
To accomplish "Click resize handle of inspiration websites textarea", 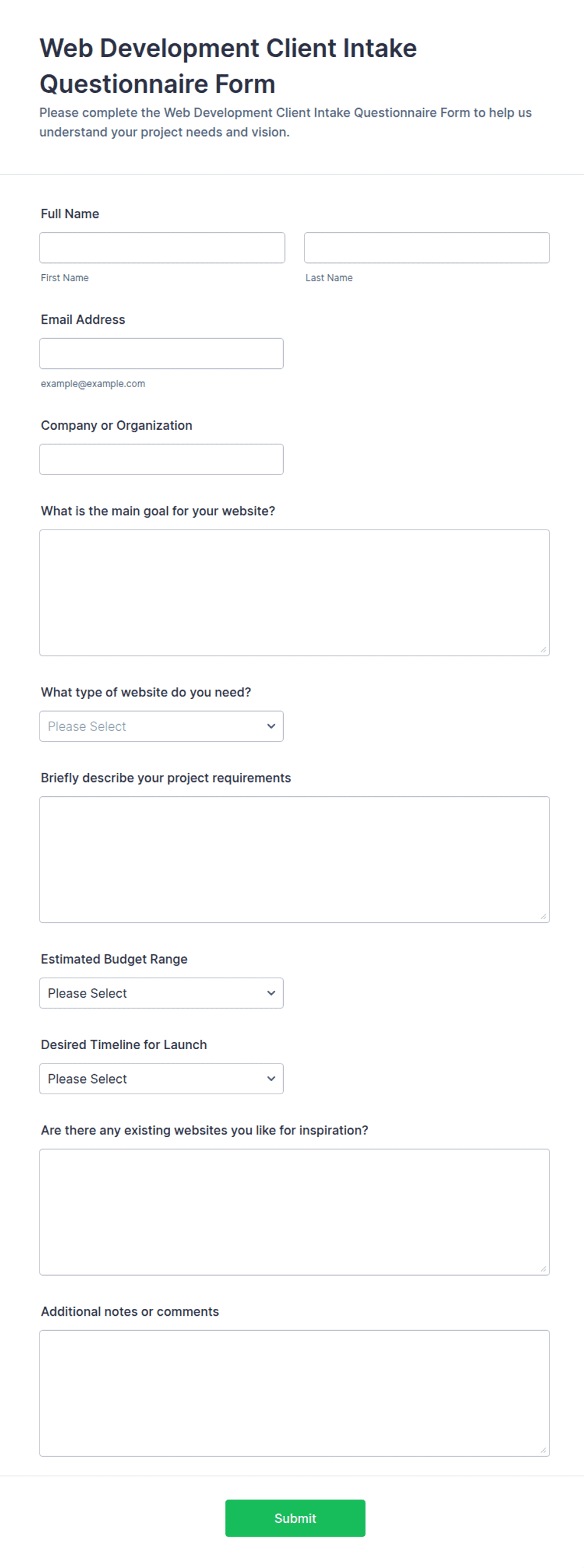I will coord(544,1269).
